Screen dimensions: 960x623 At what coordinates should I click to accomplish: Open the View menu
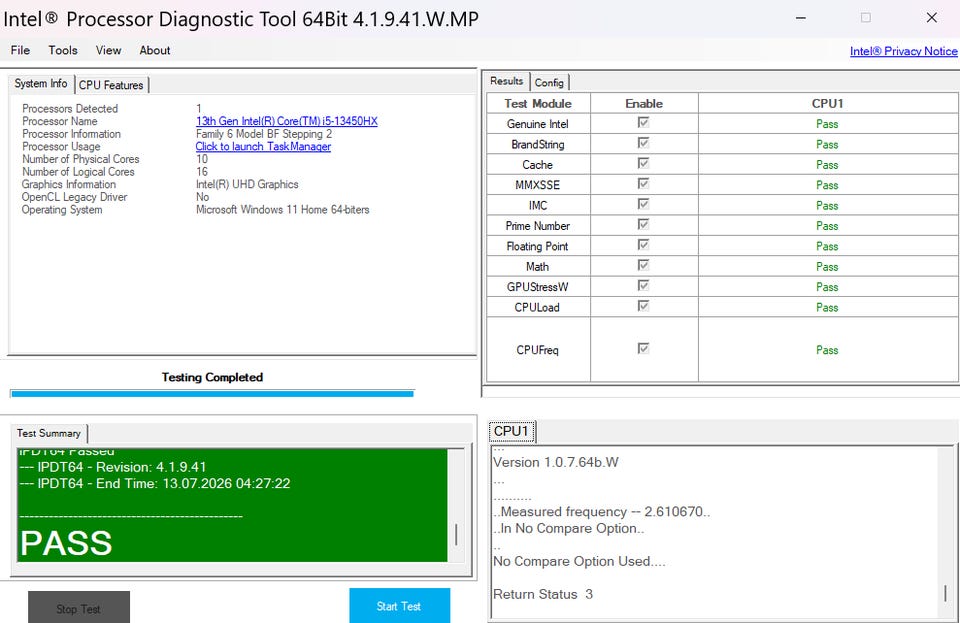coord(108,50)
